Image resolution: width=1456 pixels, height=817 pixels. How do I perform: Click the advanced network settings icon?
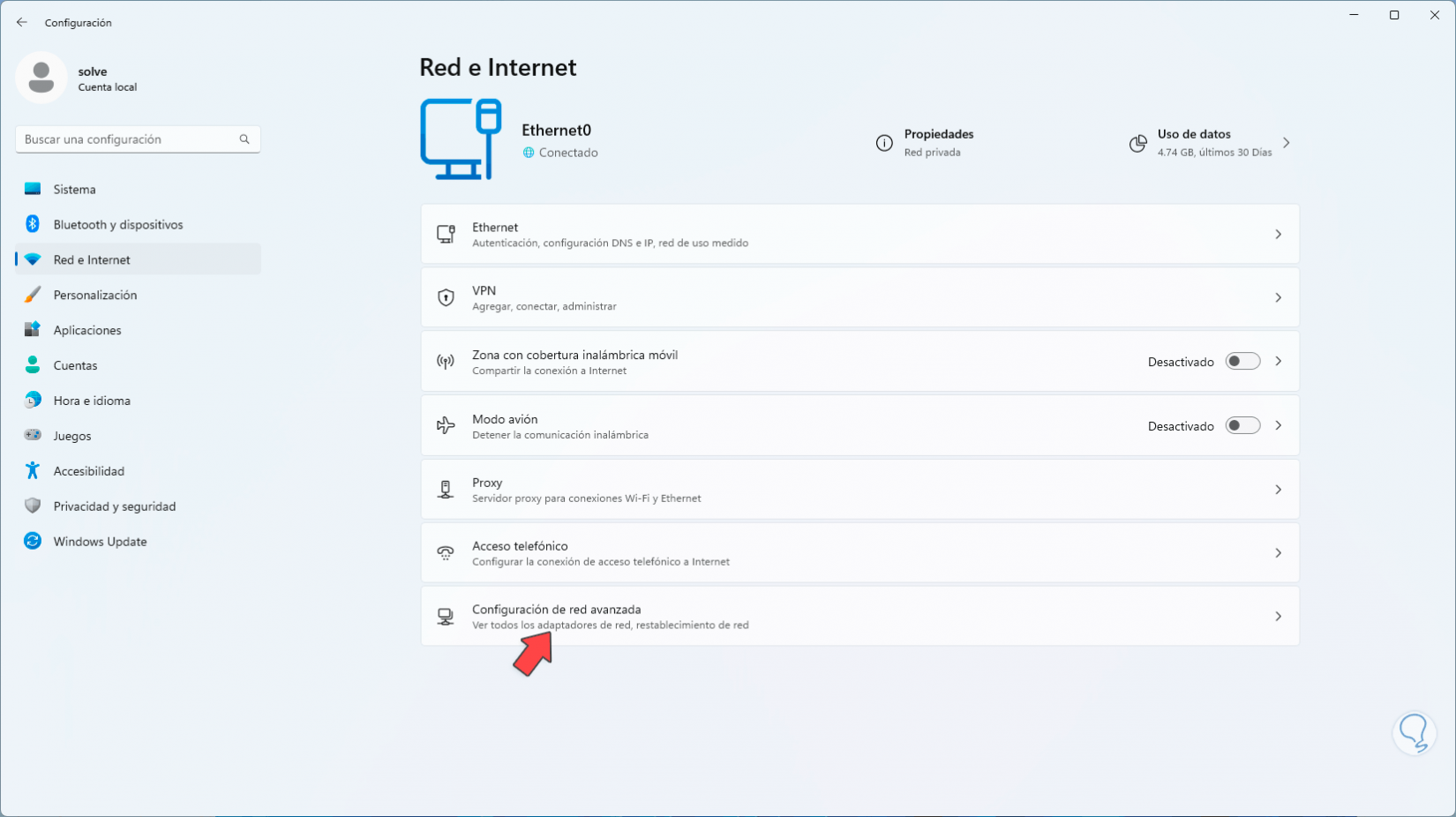tap(446, 617)
